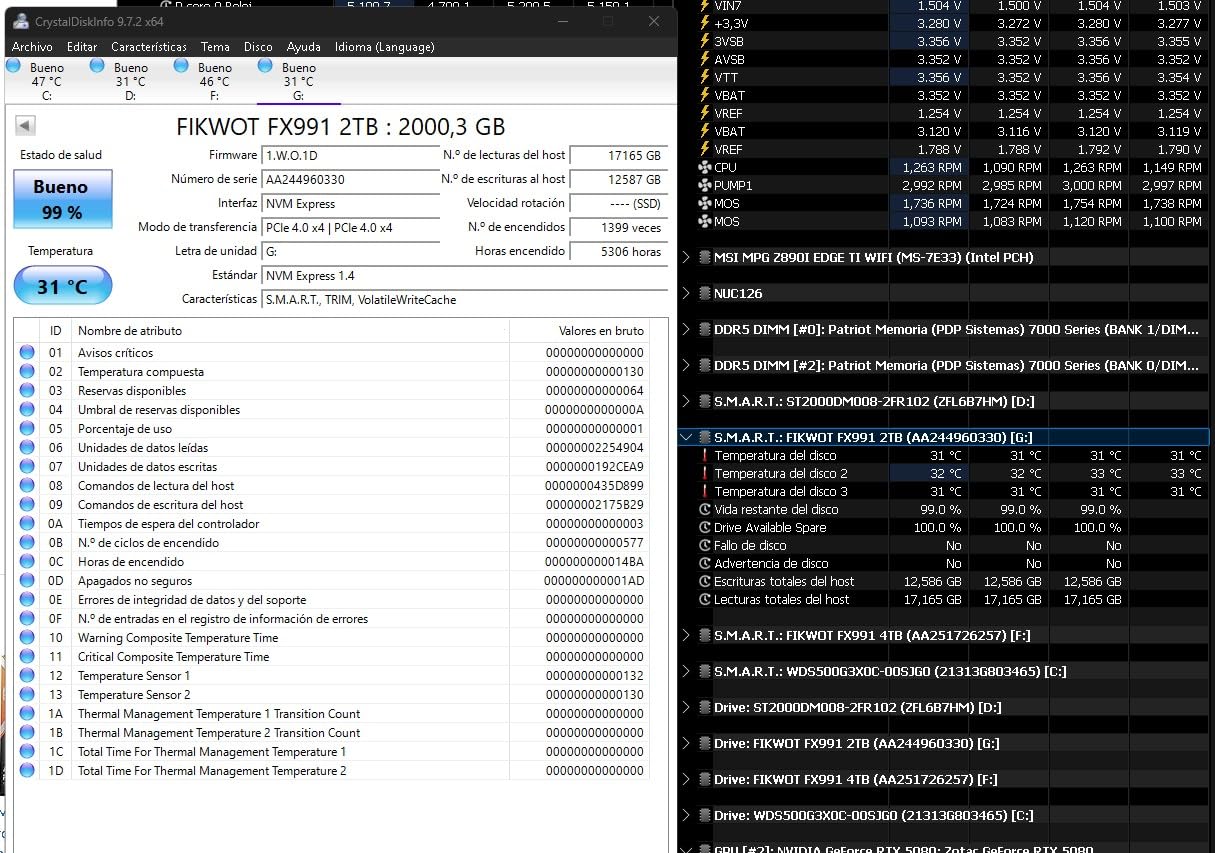Screen dimensions: 1215x853
Task: Open the Características menu
Action: pos(148,47)
